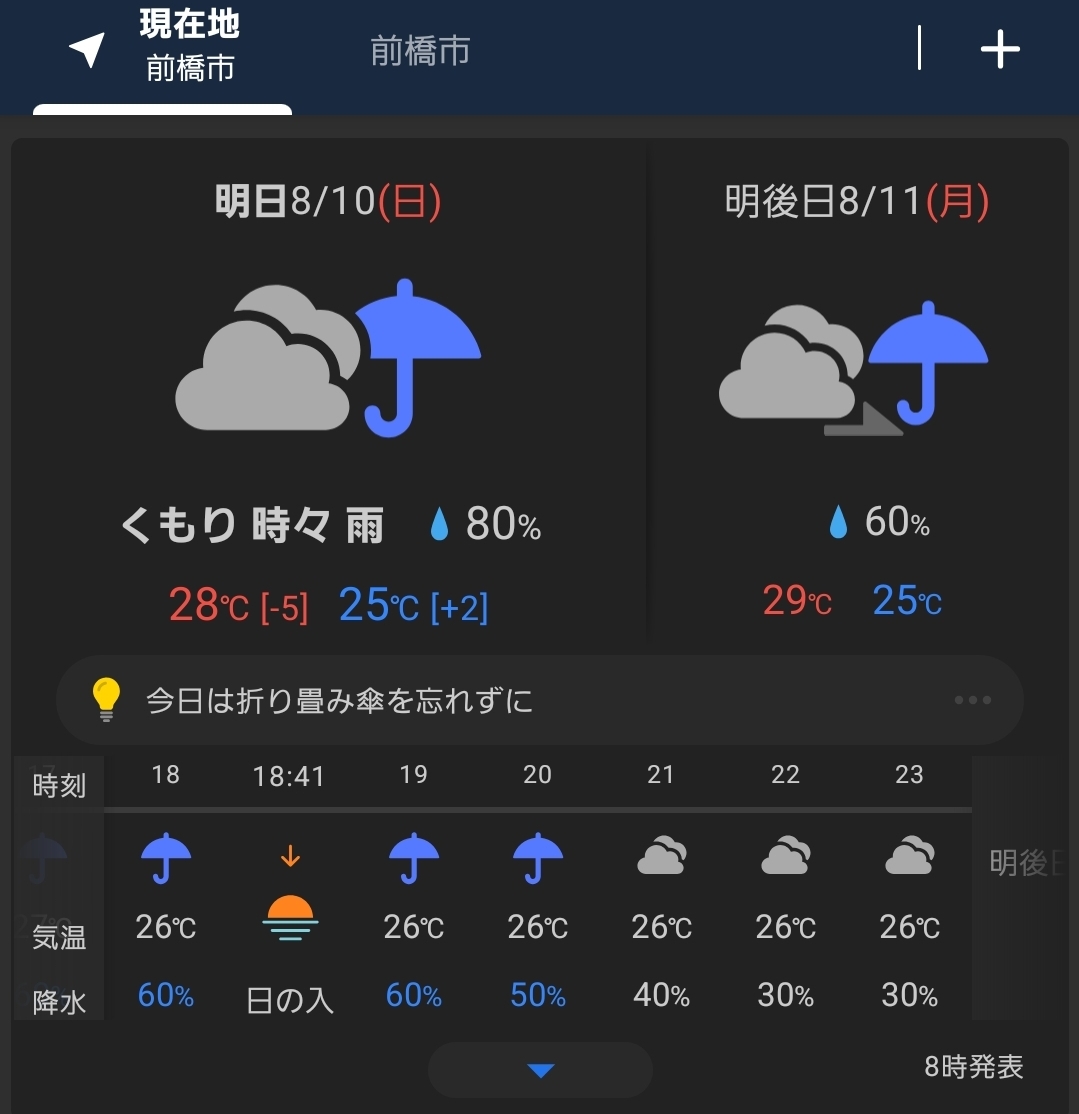Select the 18 o'clock umbrella icon
Screen dimensions: 1079x1114
(166, 858)
